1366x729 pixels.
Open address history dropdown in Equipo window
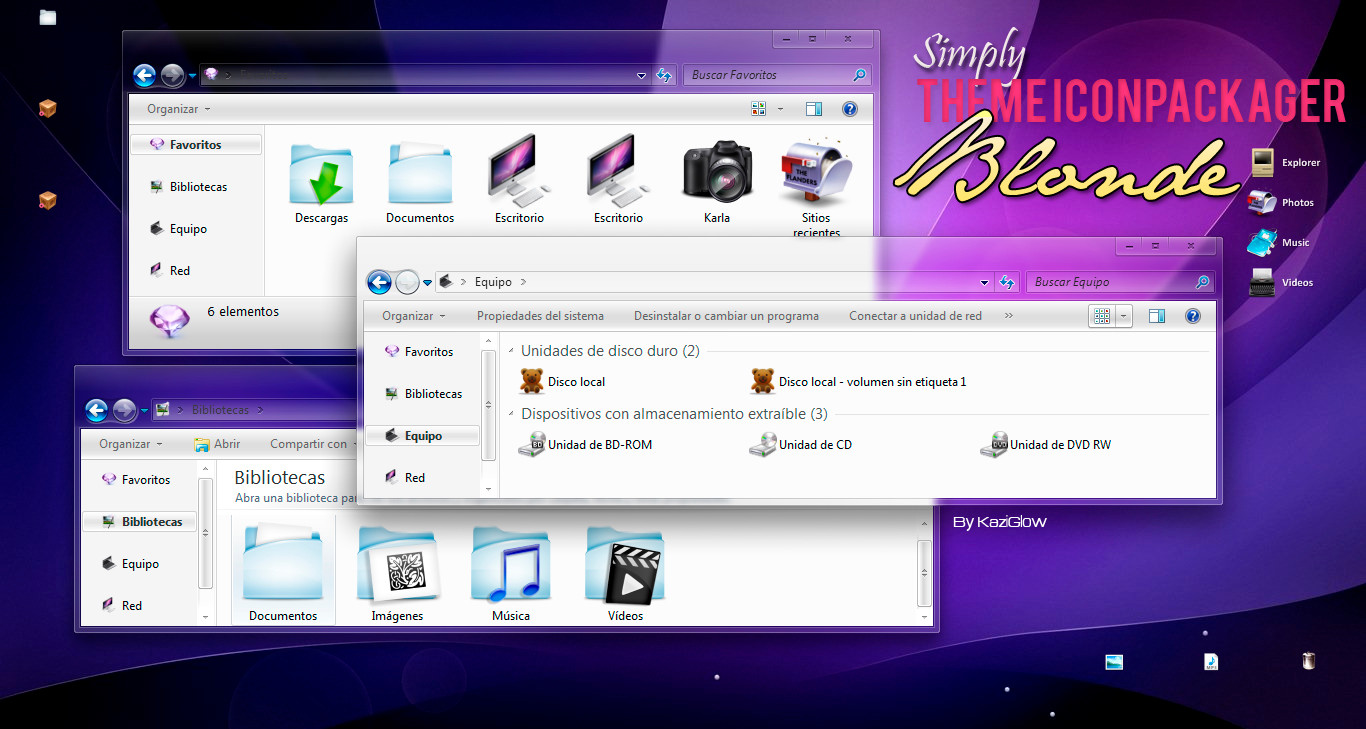pyautogui.click(x=984, y=283)
